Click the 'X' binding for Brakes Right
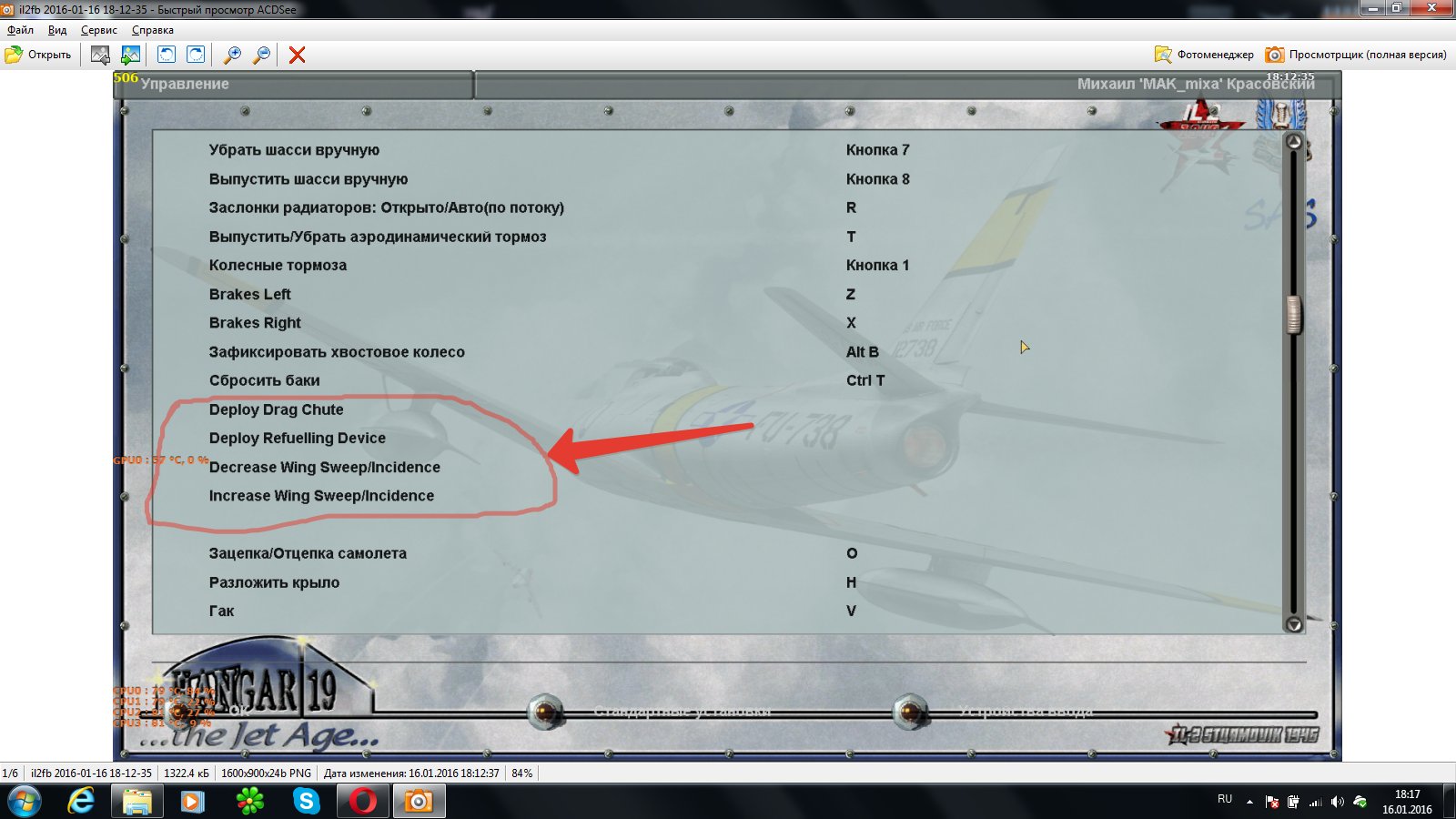 [x=851, y=323]
